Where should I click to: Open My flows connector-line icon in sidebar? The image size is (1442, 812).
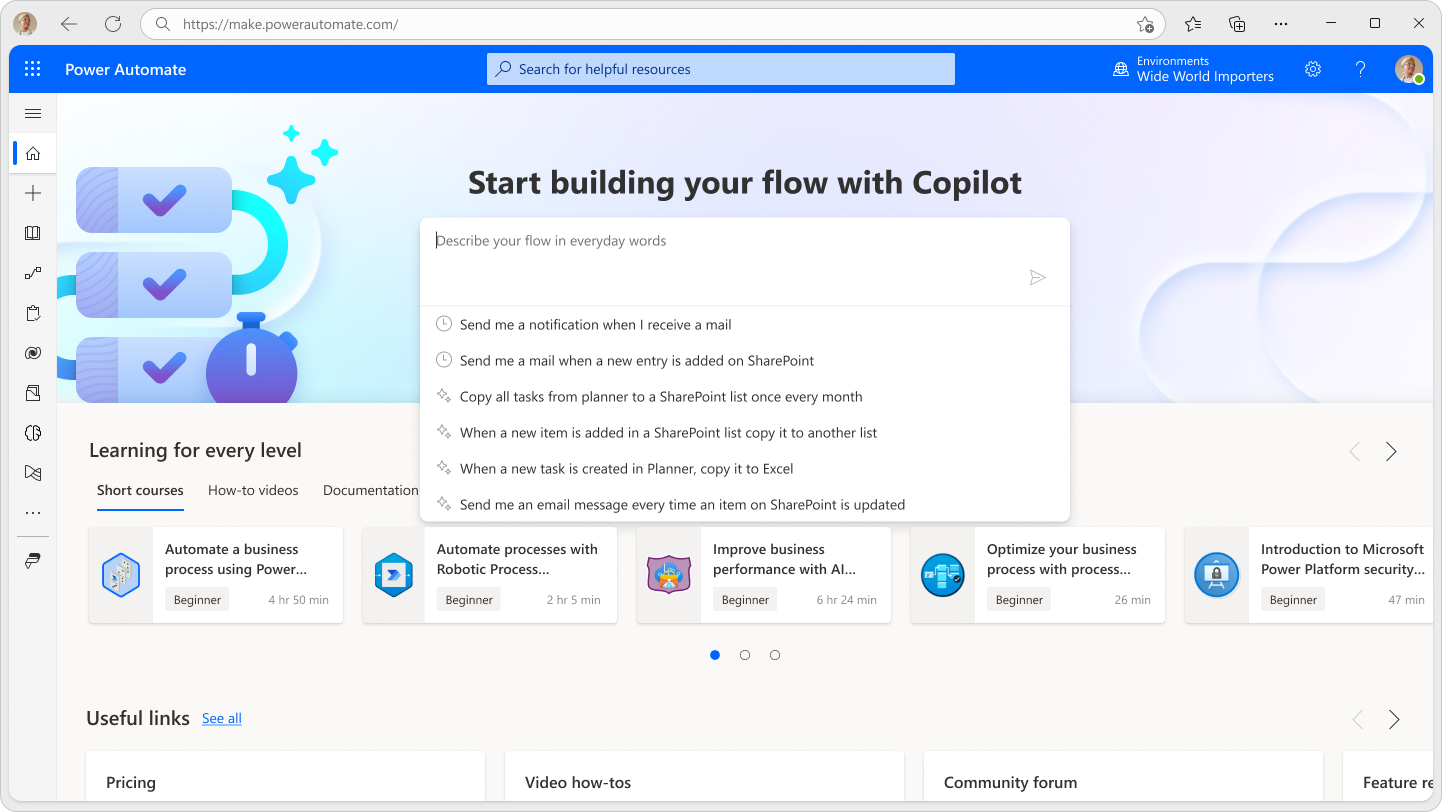pos(33,273)
